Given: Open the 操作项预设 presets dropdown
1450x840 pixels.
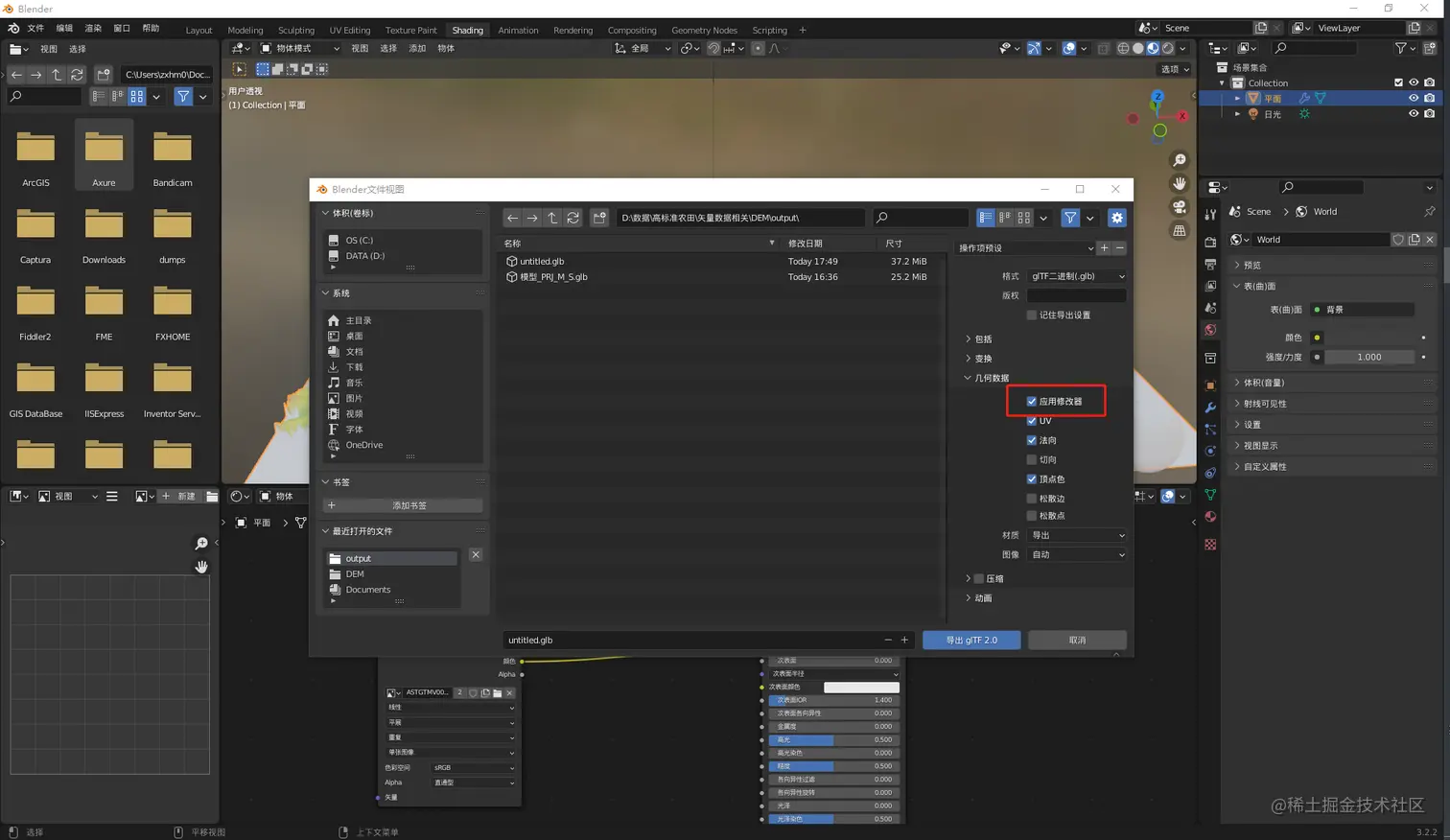Looking at the screenshot, I should point(1026,247).
